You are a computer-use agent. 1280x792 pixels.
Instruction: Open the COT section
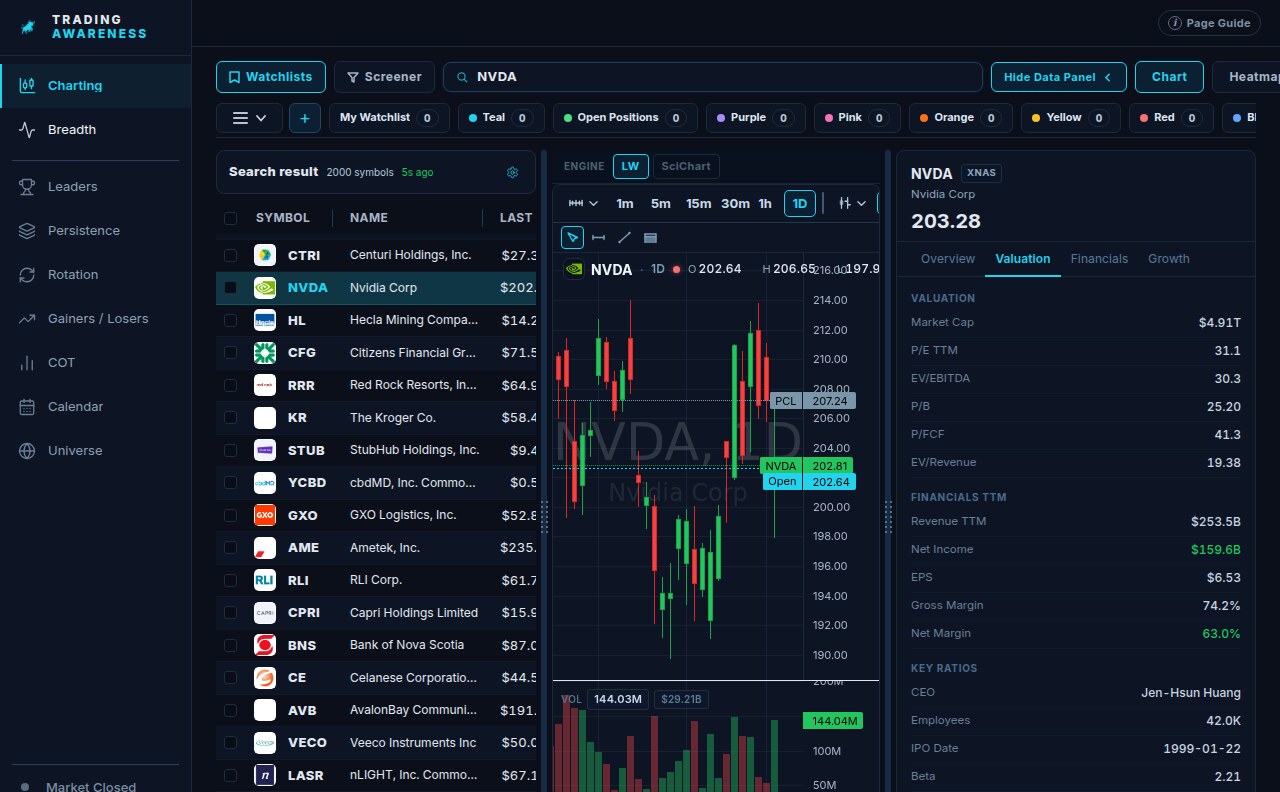[96, 363]
